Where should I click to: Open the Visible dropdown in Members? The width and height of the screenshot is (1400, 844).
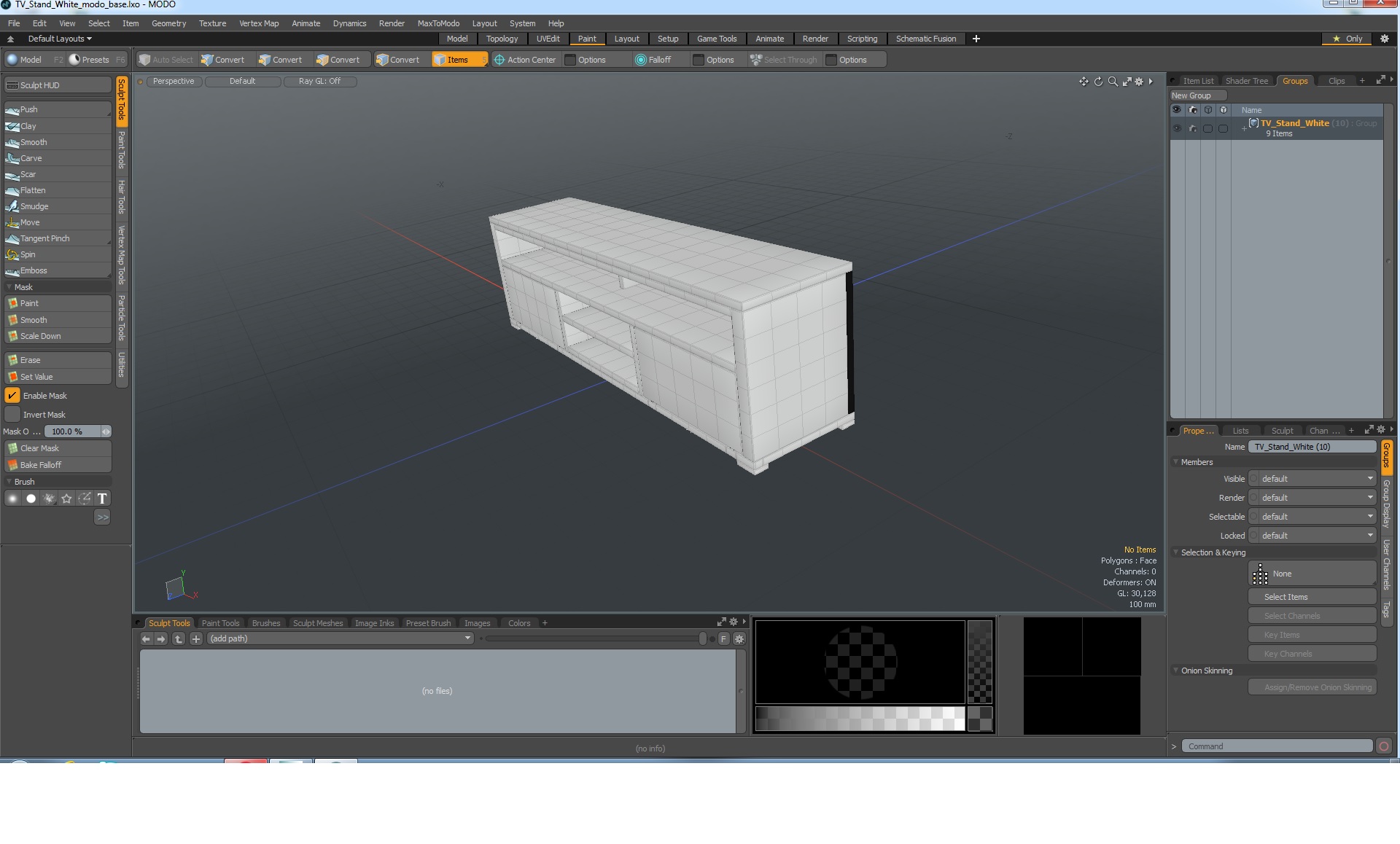[x=1313, y=479]
